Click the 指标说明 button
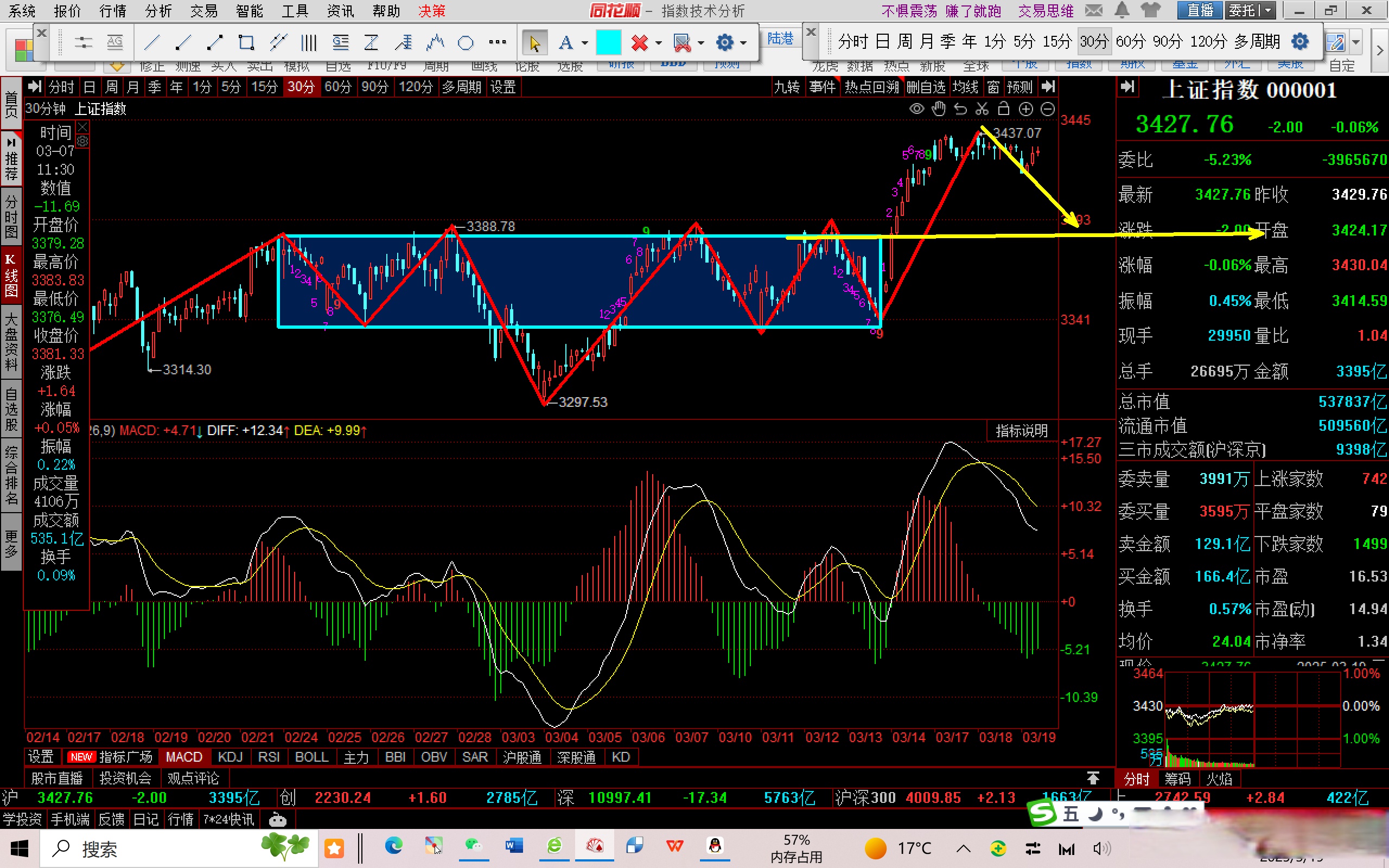 [1021, 431]
